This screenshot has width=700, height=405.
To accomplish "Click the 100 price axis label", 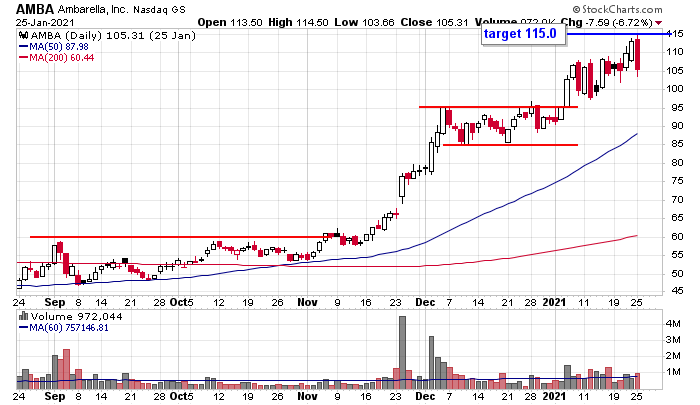I will (674, 89).
